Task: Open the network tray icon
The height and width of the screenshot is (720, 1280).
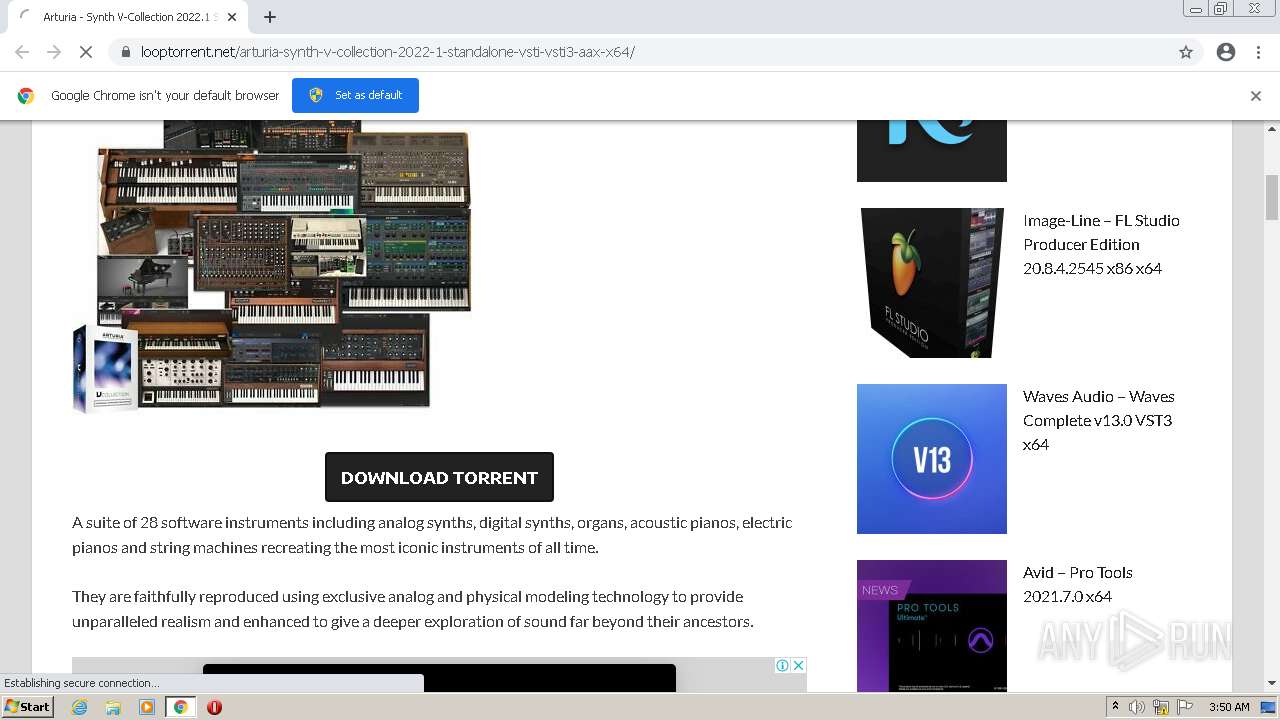Action: point(1161,707)
